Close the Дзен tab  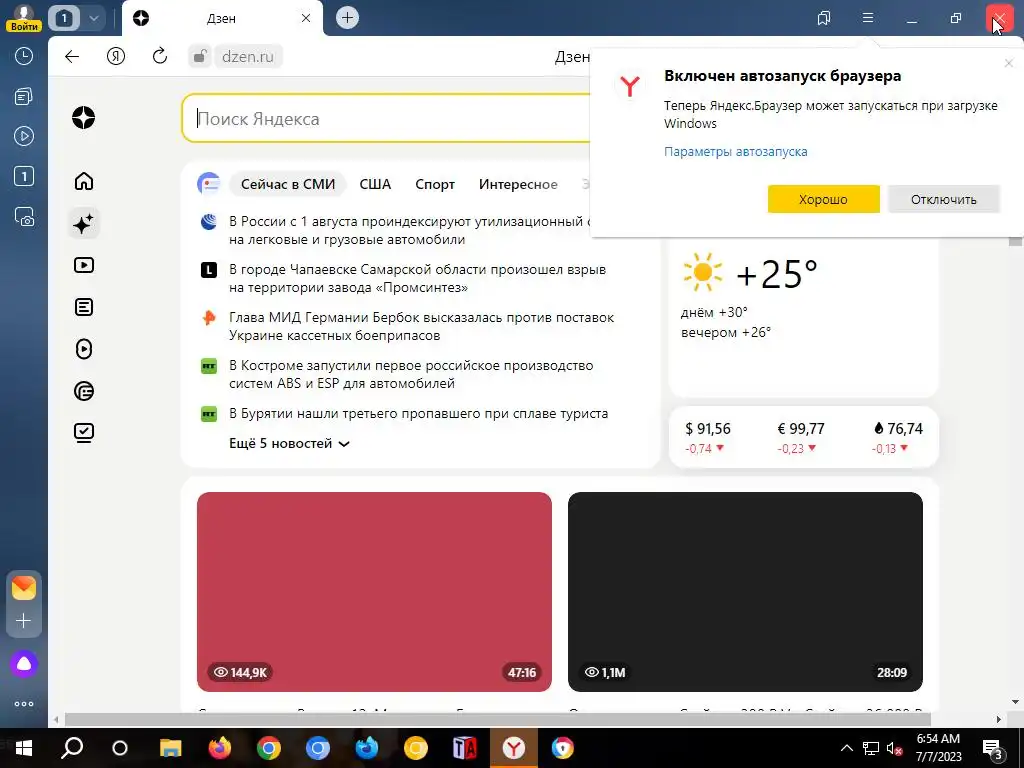coord(306,18)
